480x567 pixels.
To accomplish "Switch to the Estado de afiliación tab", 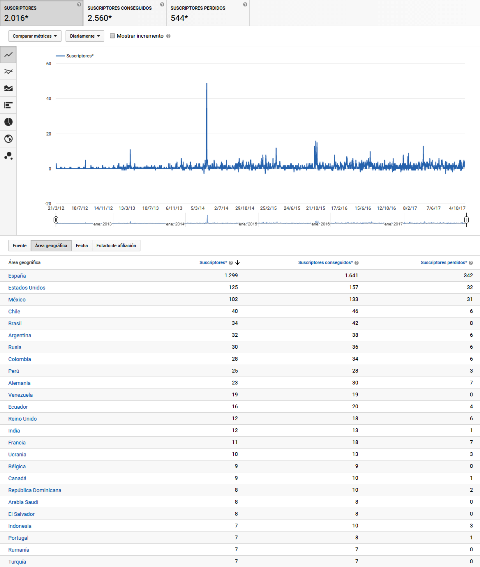I will (116, 246).
